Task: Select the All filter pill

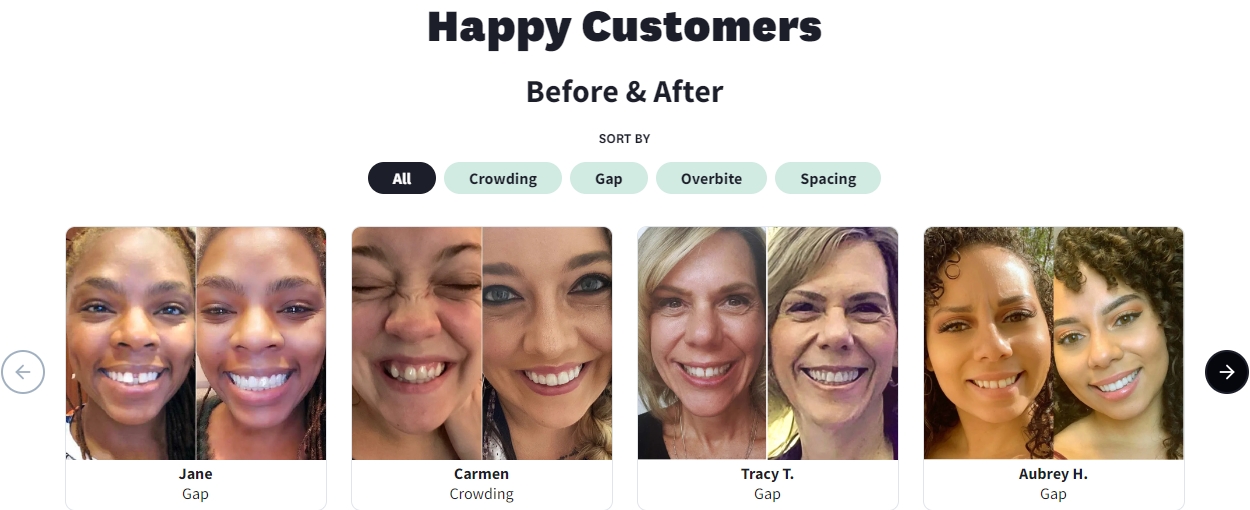Action: 402,178
